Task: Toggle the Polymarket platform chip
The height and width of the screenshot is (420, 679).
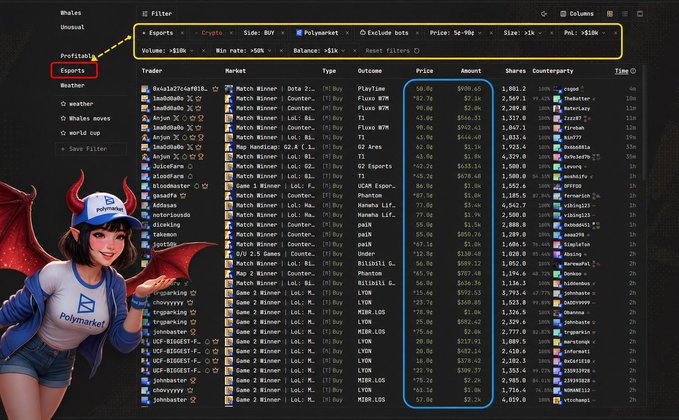Action: pos(317,33)
